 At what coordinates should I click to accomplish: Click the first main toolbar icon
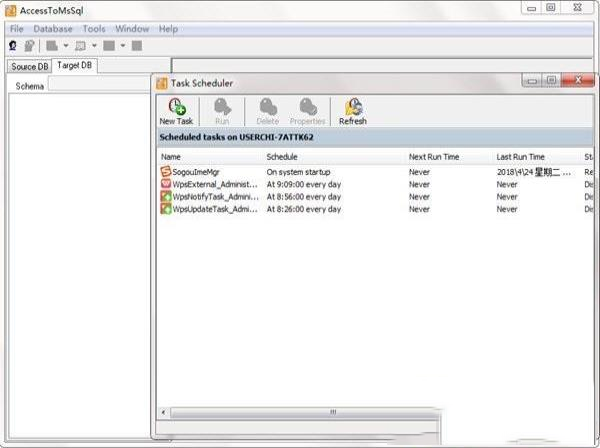click(x=13, y=46)
